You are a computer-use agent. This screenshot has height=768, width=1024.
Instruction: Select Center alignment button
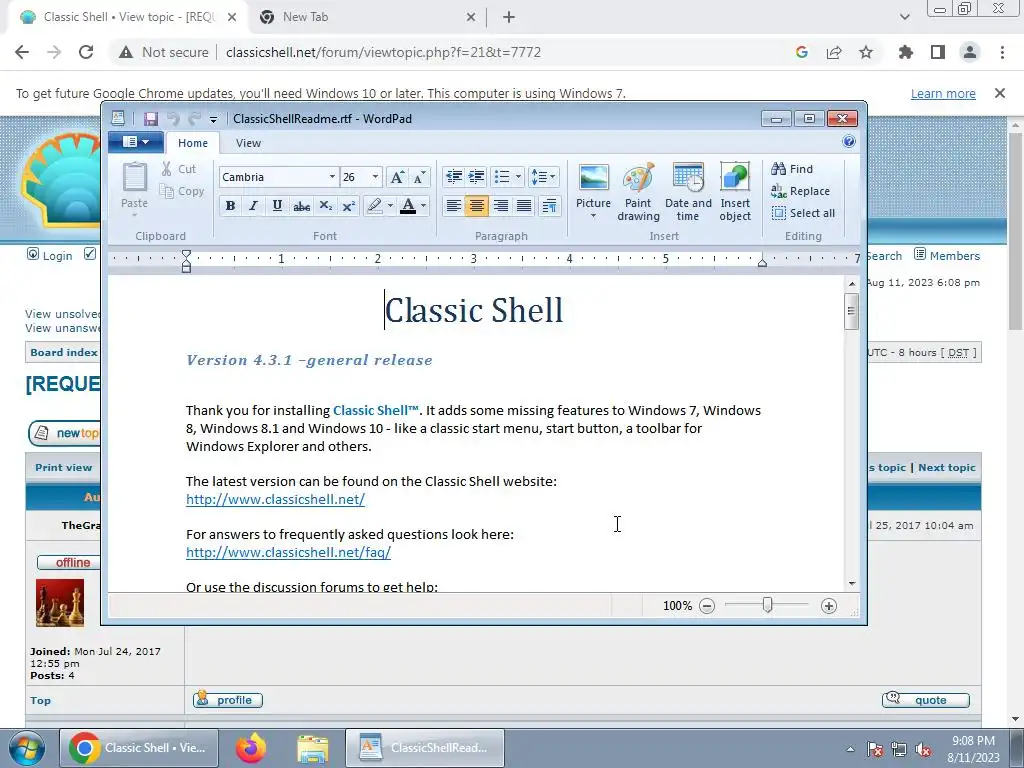[x=477, y=206]
